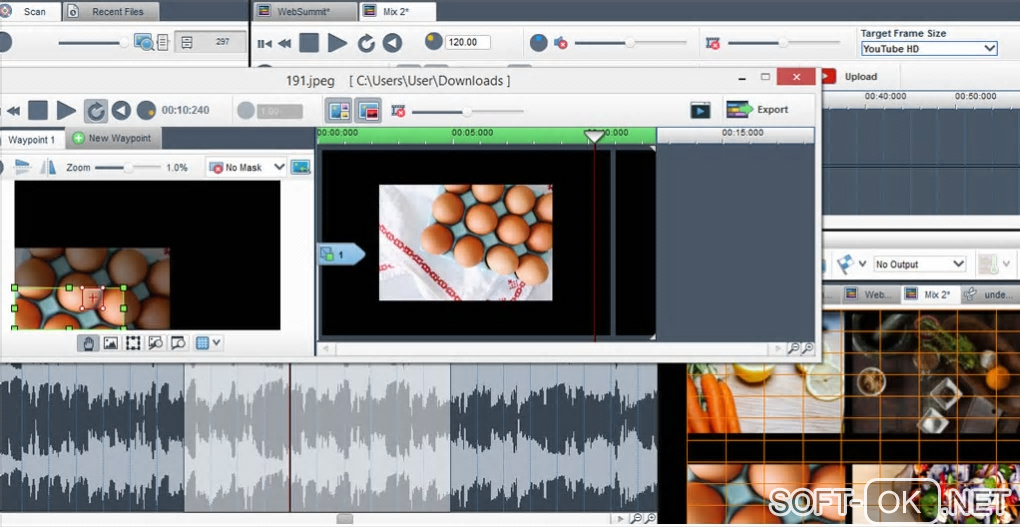Select the marquee selection frame tool
Viewport: 1020px width, 527px height.
[x=133, y=343]
